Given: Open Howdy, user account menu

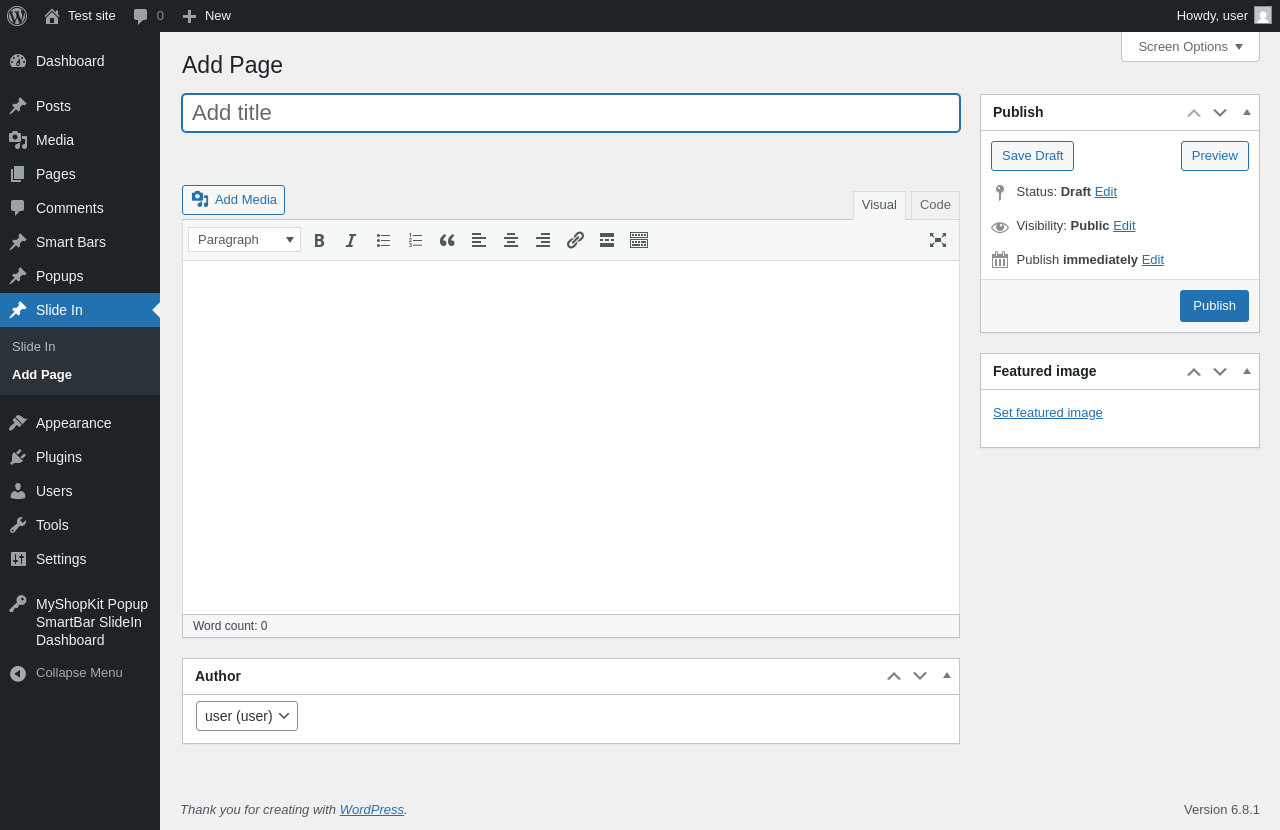Looking at the screenshot, I should [x=1224, y=16].
